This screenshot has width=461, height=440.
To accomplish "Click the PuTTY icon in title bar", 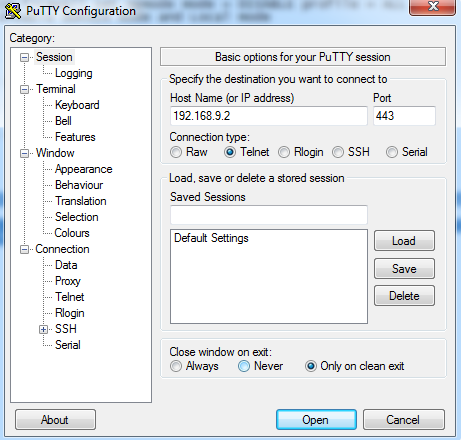I will [x=13, y=11].
